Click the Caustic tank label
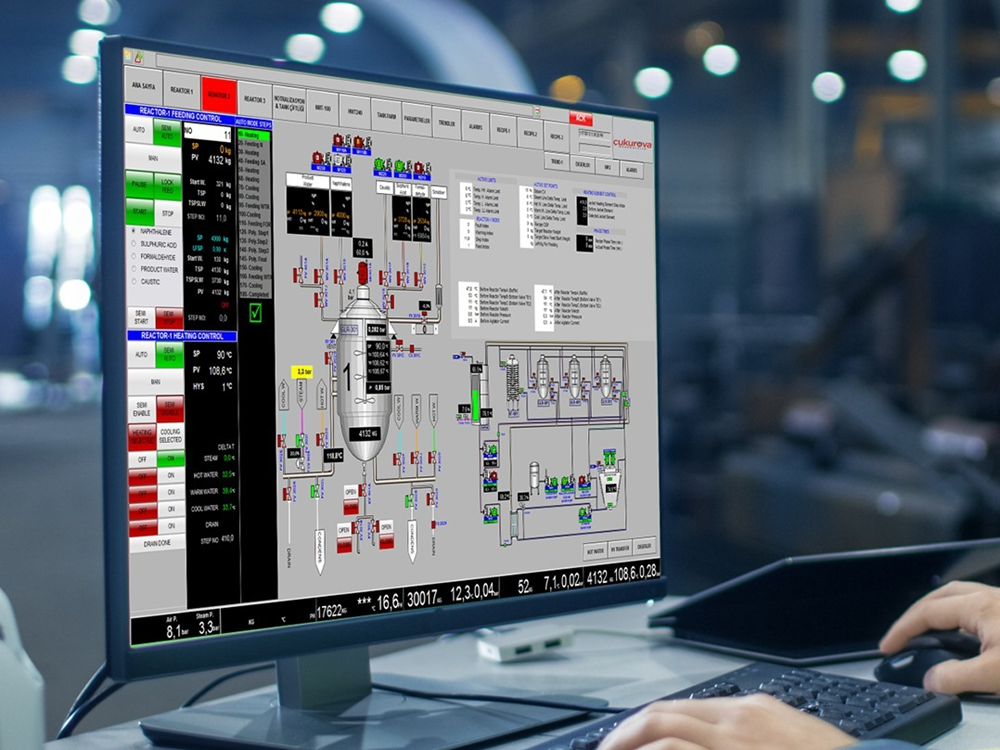 point(384,186)
